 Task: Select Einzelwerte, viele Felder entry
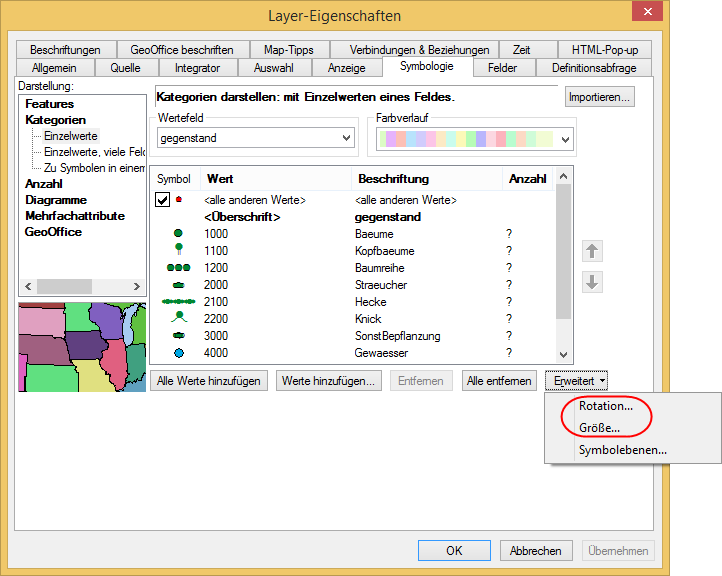point(94,152)
